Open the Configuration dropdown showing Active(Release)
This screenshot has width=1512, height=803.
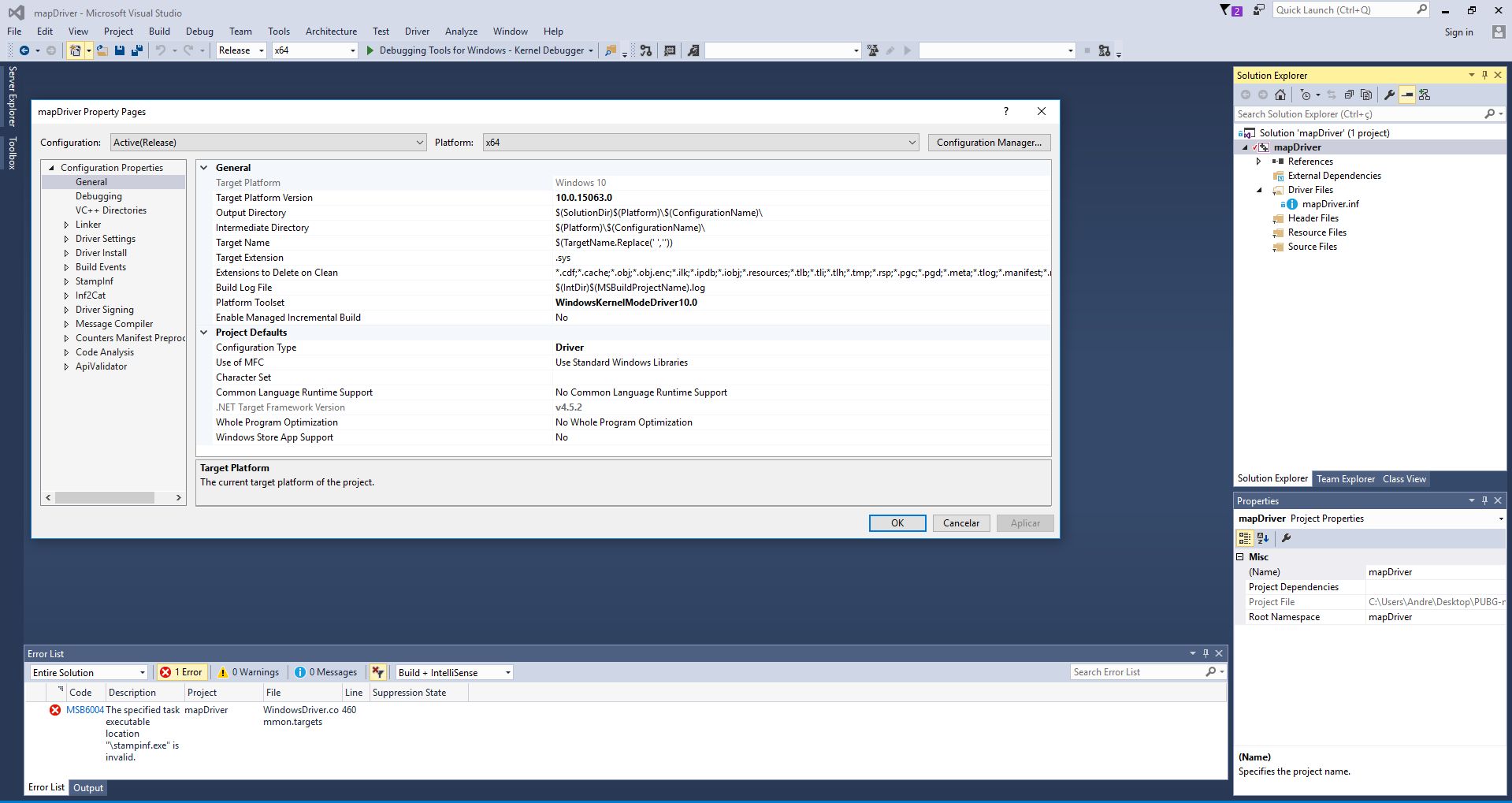pos(268,143)
